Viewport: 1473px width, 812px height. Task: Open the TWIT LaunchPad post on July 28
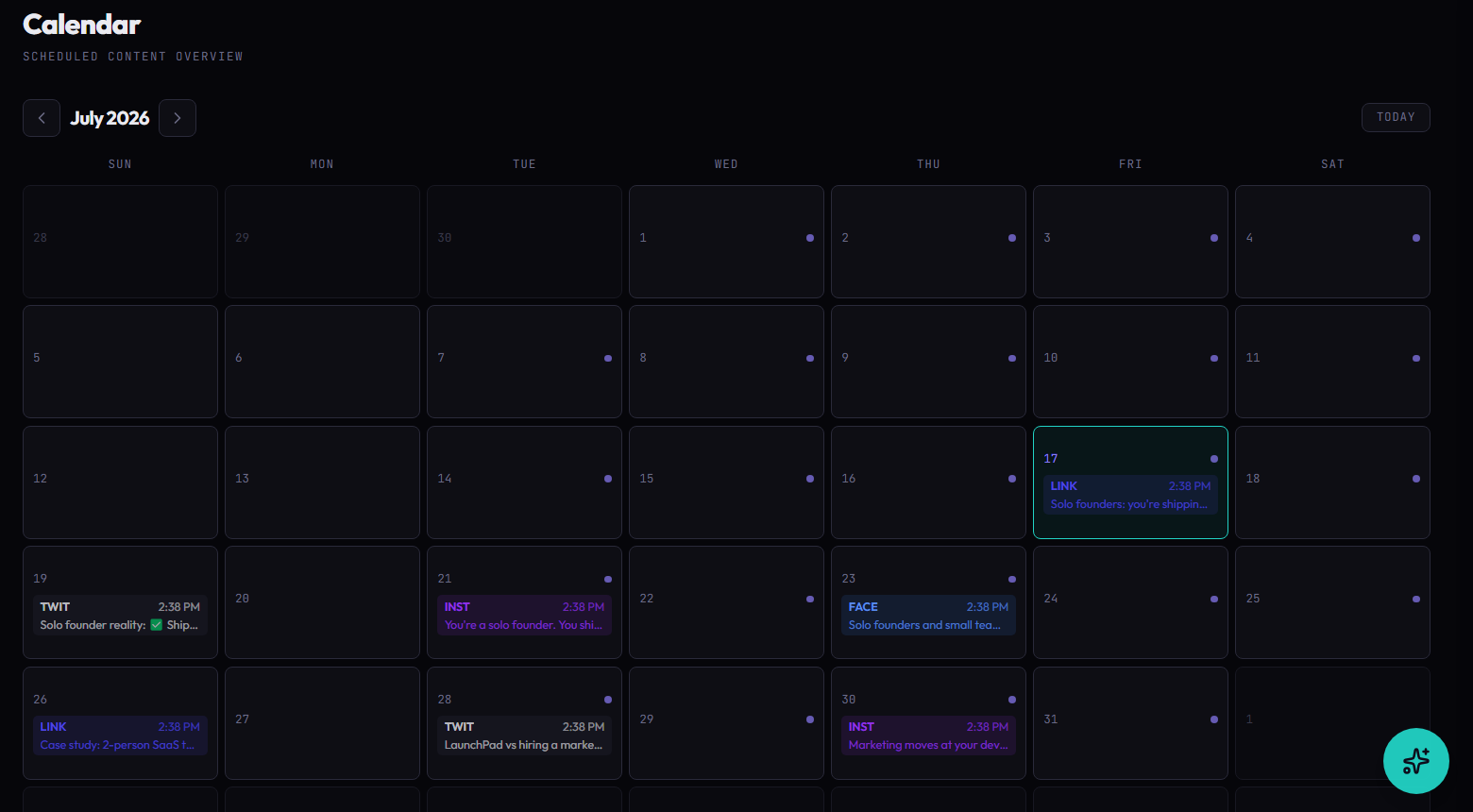click(524, 736)
